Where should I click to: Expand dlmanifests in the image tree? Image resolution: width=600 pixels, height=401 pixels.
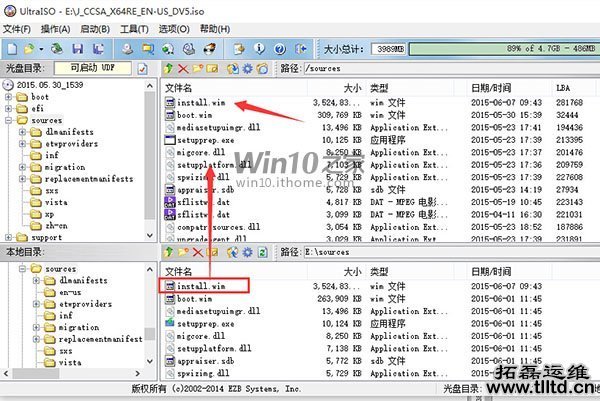[23, 132]
